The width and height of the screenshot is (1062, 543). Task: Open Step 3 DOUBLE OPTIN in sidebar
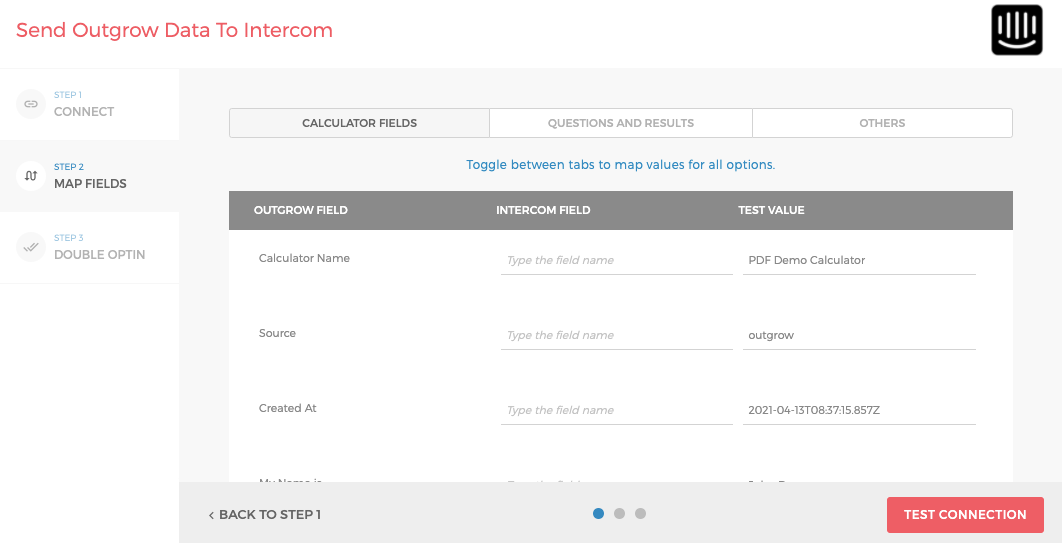tap(89, 247)
